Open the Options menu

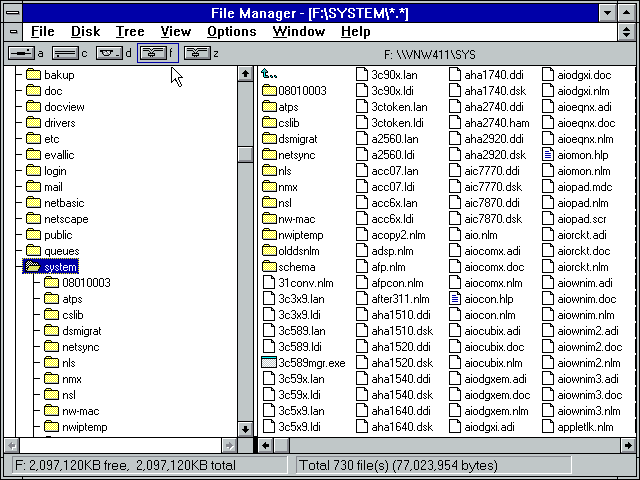pos(231,31)
